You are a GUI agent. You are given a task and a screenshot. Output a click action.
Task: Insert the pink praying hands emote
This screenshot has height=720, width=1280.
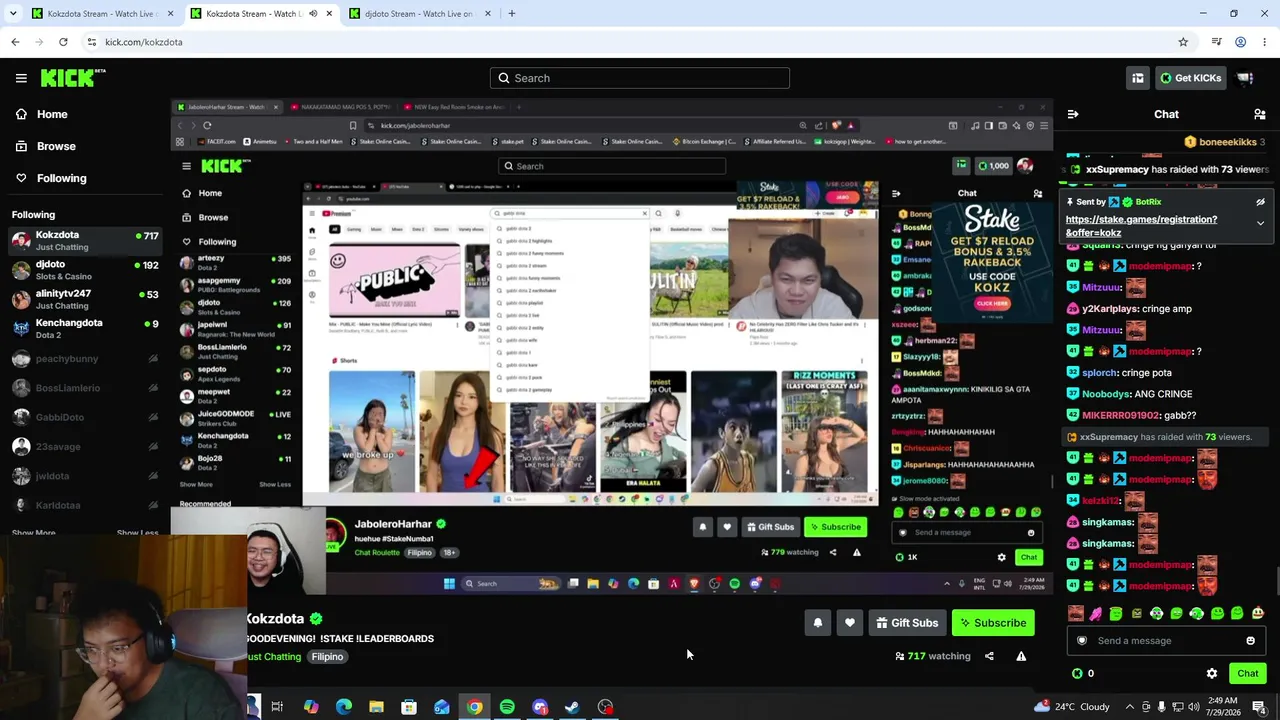(x=1096, y=613)
